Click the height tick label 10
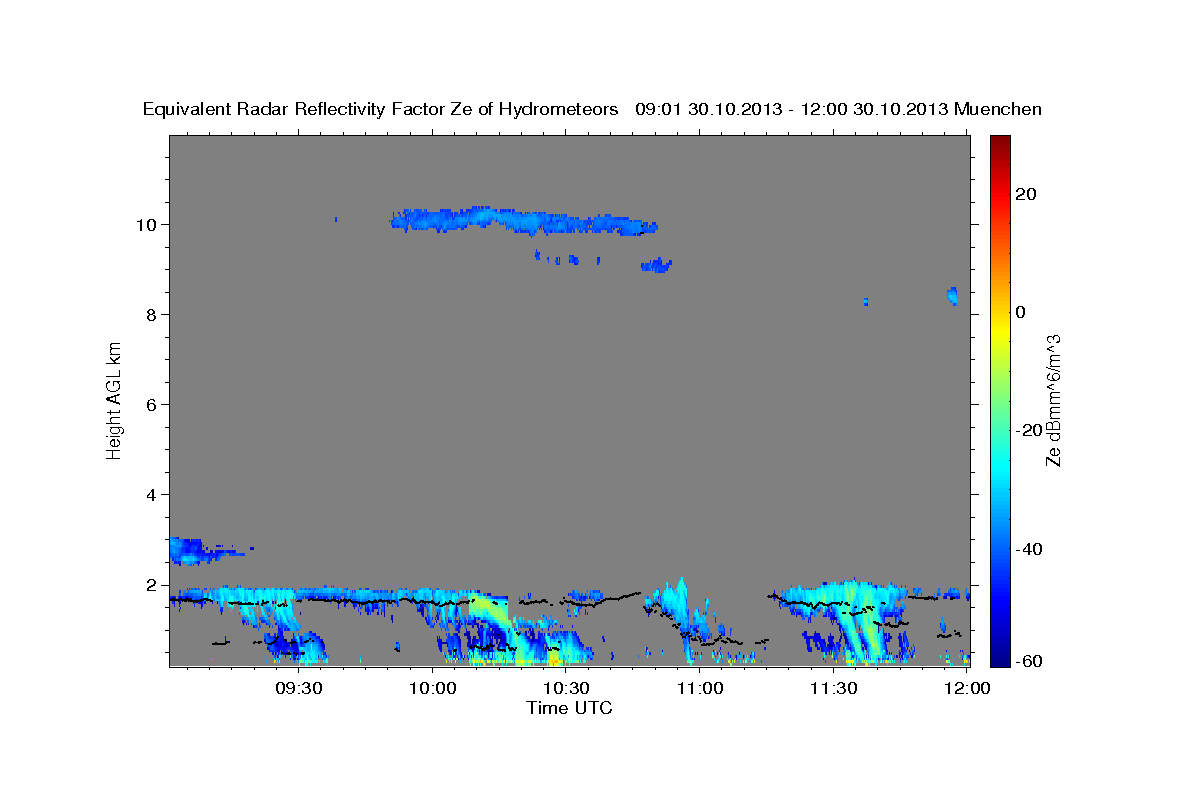Image resolution: width=1200 pixels, height=800 pixels. tap(147, 225)
